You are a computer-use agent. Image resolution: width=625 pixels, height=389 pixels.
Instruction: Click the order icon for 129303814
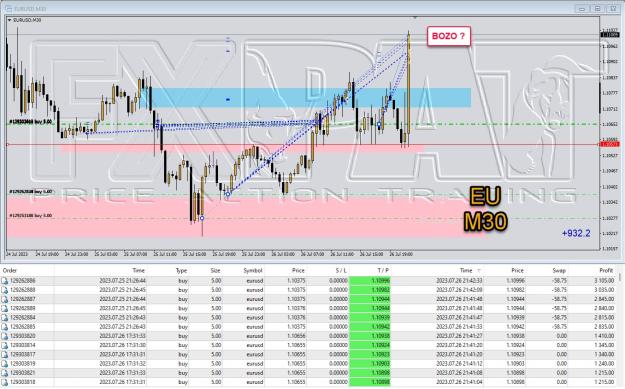pos(5,345)
